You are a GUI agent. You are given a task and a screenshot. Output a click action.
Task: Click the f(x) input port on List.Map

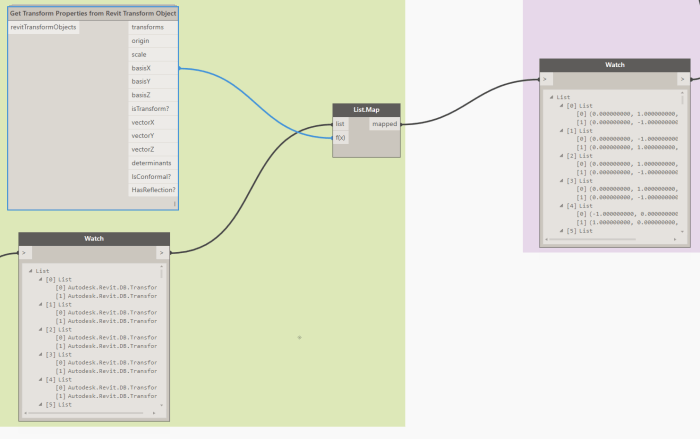pos(341,137)
